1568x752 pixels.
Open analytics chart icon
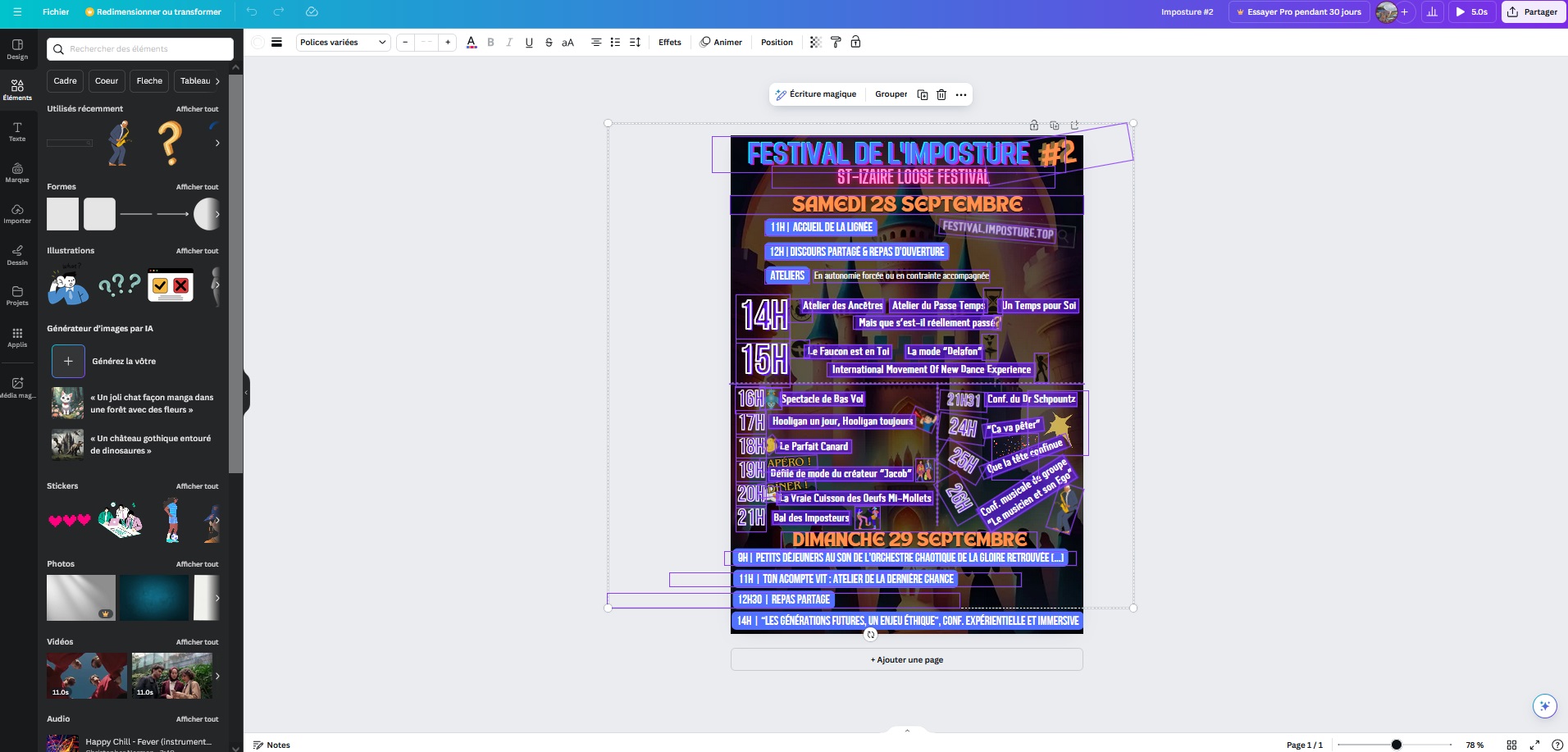[1432, 11]
